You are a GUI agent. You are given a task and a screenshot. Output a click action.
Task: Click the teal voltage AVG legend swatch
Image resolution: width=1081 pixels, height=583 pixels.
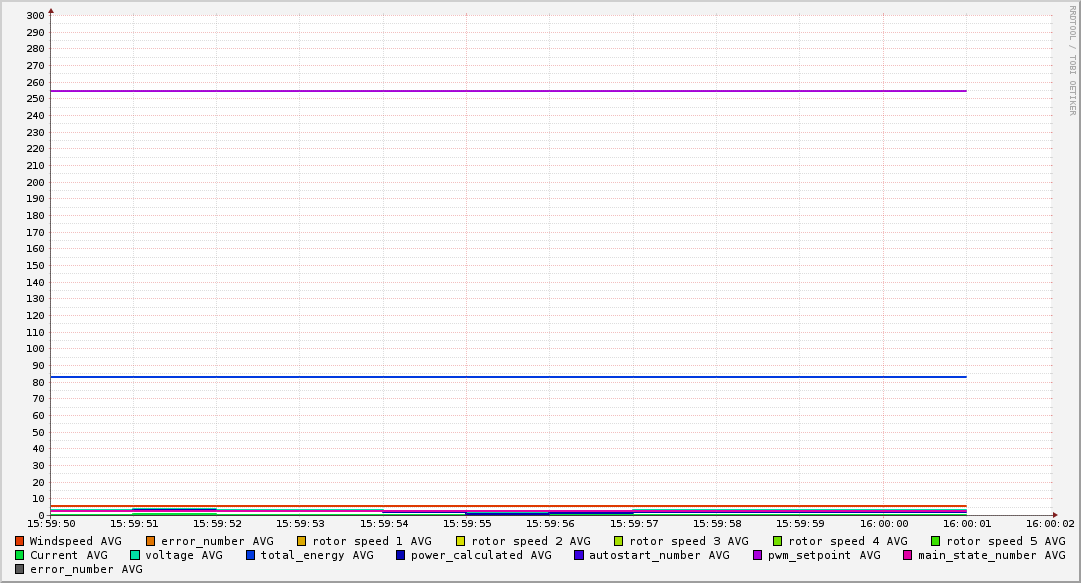pyautogui.click(x=135, y=555)
